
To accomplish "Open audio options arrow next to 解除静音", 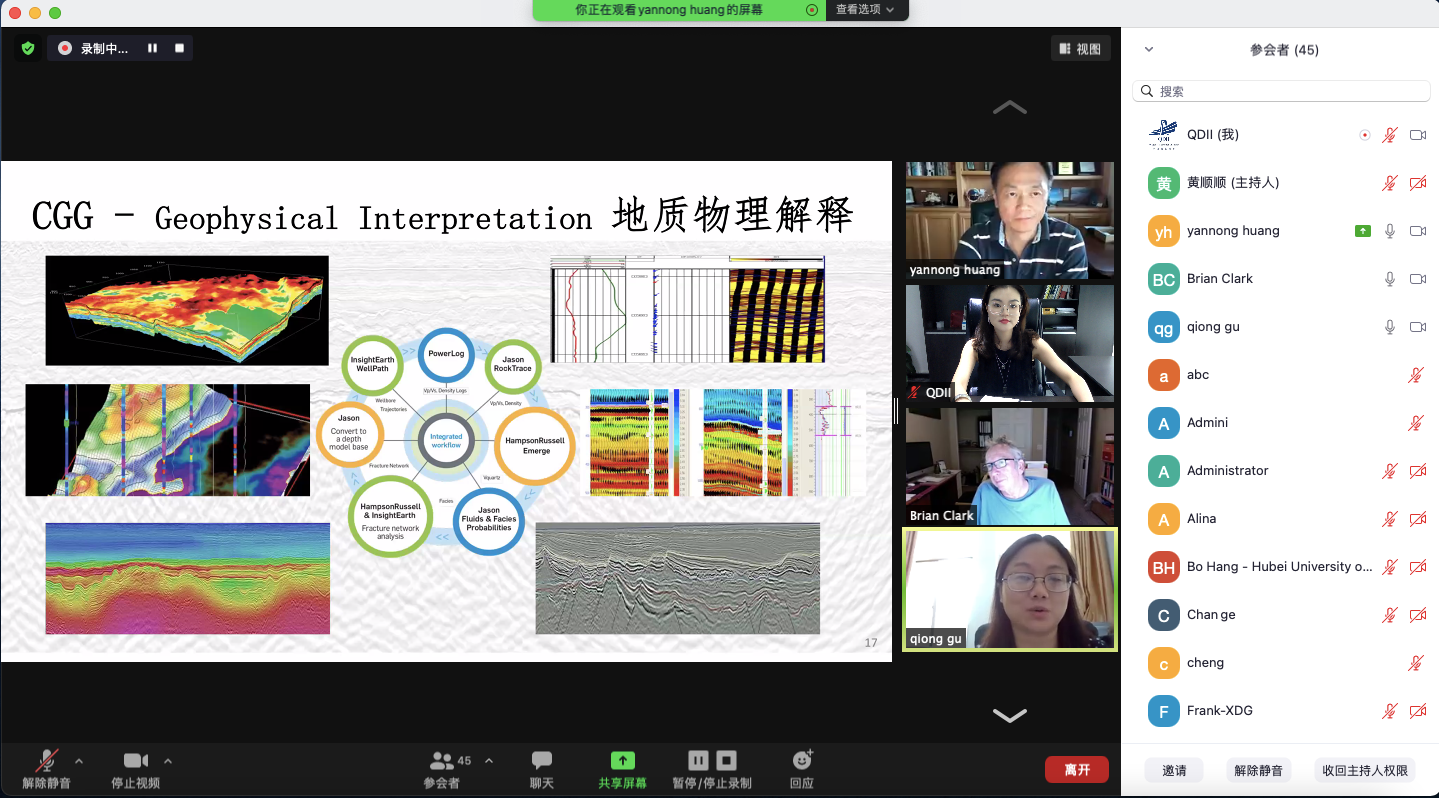I will tap(79, 761).
